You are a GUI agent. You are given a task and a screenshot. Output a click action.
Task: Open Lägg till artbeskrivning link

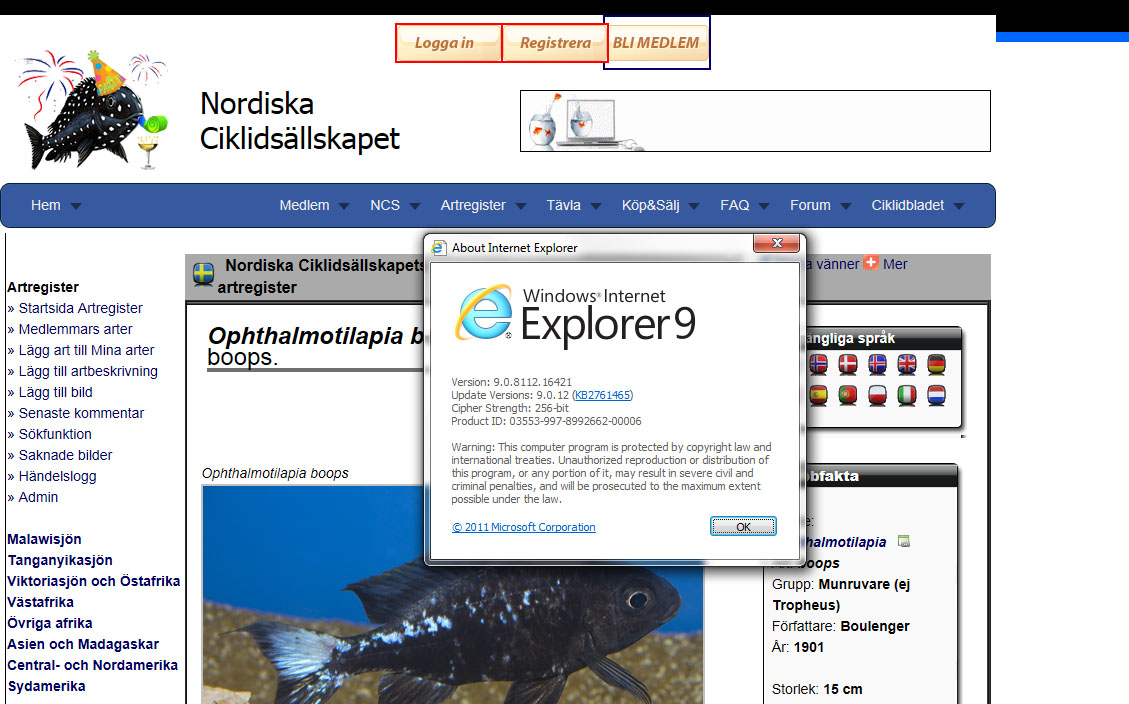point(88,371)
